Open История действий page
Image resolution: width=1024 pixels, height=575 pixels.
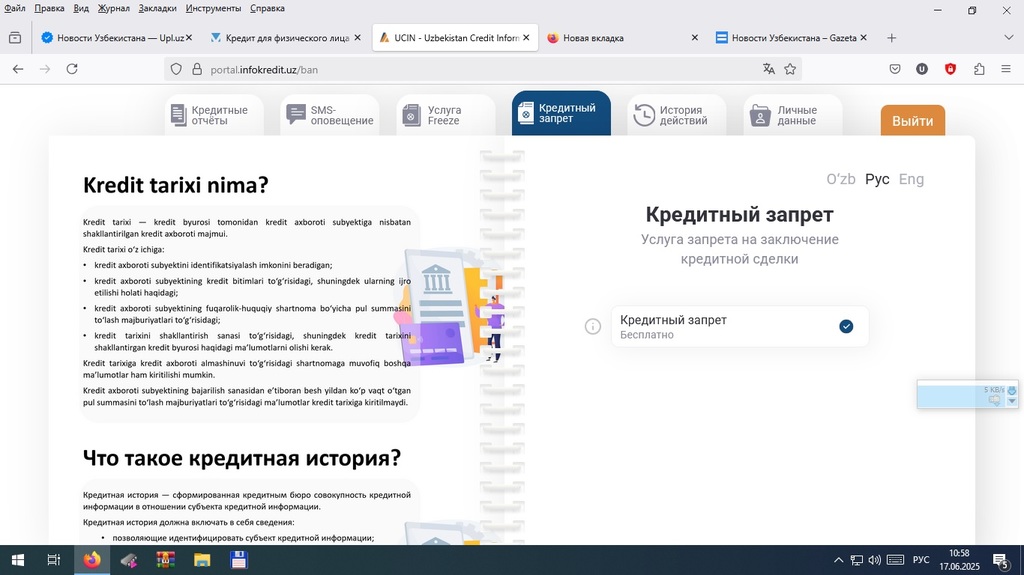[x=677, y=115]
